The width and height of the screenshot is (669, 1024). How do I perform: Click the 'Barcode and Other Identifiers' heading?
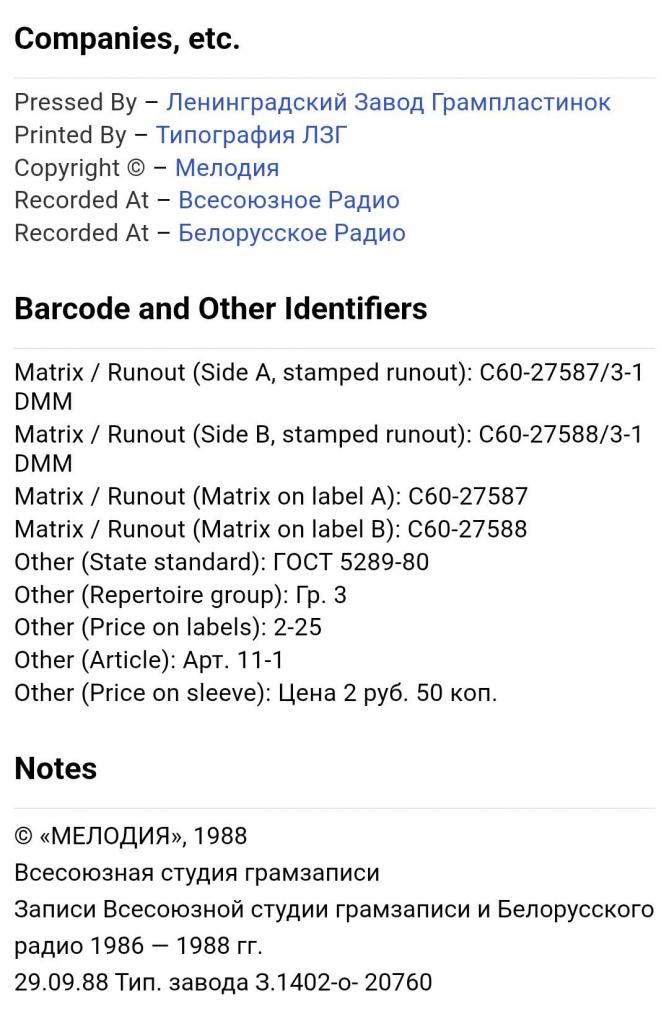click(221, 309)
